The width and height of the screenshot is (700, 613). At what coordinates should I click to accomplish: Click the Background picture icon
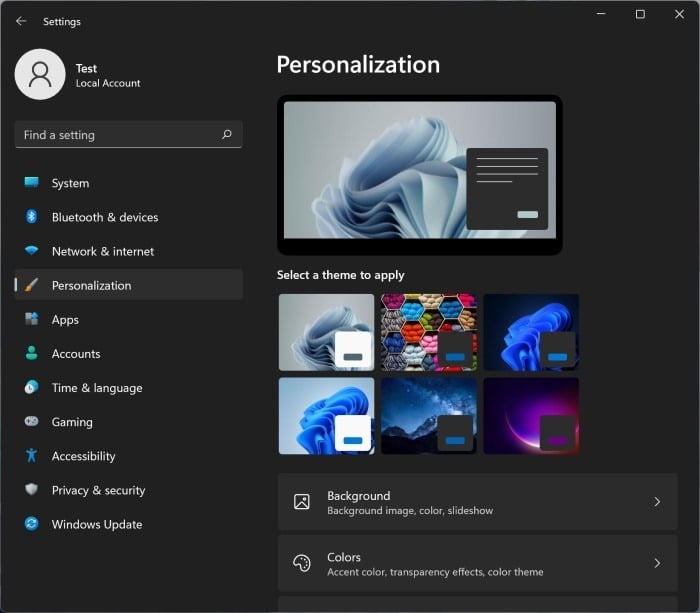(x=302, y=502)
